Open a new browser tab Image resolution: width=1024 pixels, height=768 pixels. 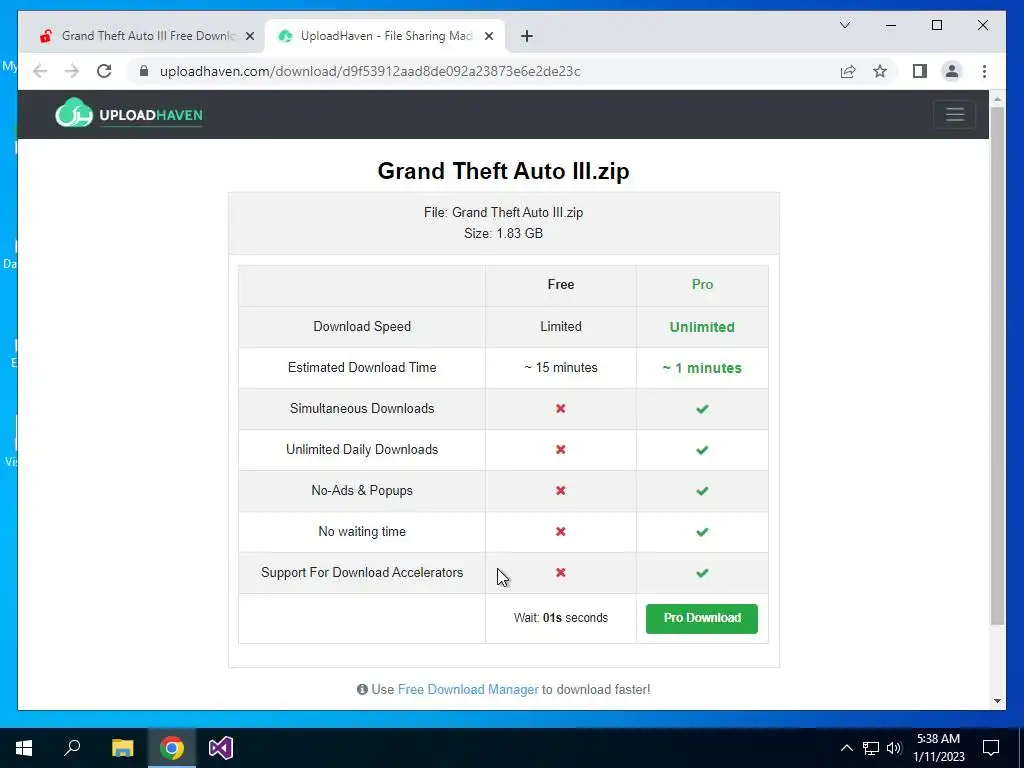click(x=527, y=36)
